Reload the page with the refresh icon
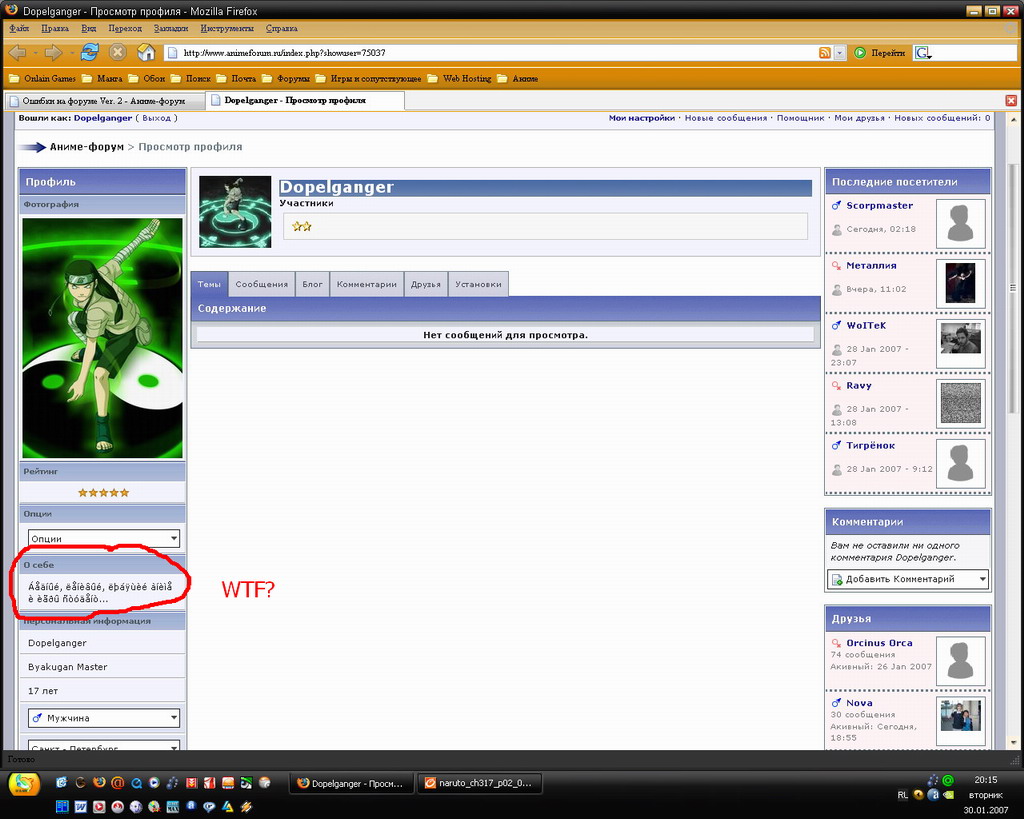The height and width of the screenshot is (819, 1024). pyautogui.click(x=90, y=52)
